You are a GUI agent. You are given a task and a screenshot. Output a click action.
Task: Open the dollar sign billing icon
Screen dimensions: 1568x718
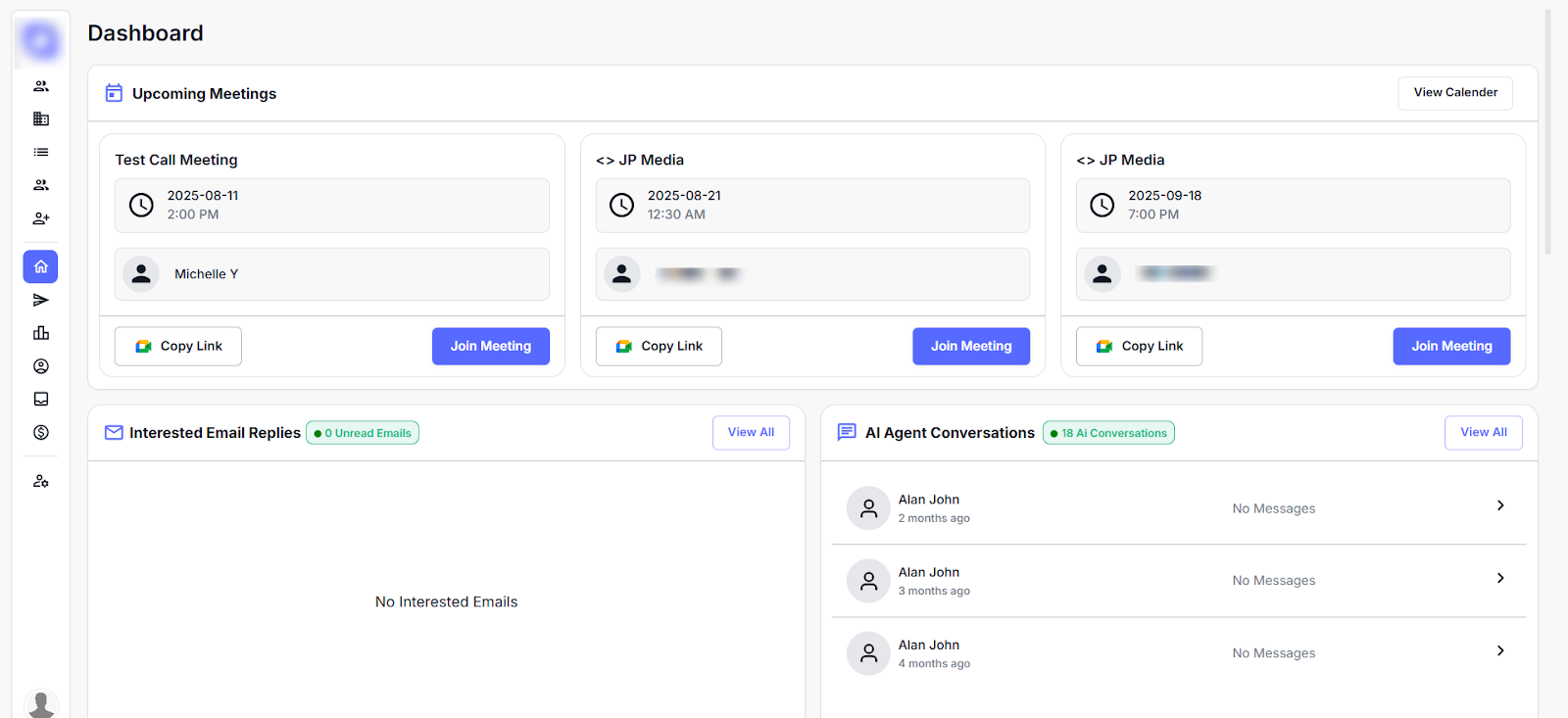pyautogui.click(x=40, y=432)
